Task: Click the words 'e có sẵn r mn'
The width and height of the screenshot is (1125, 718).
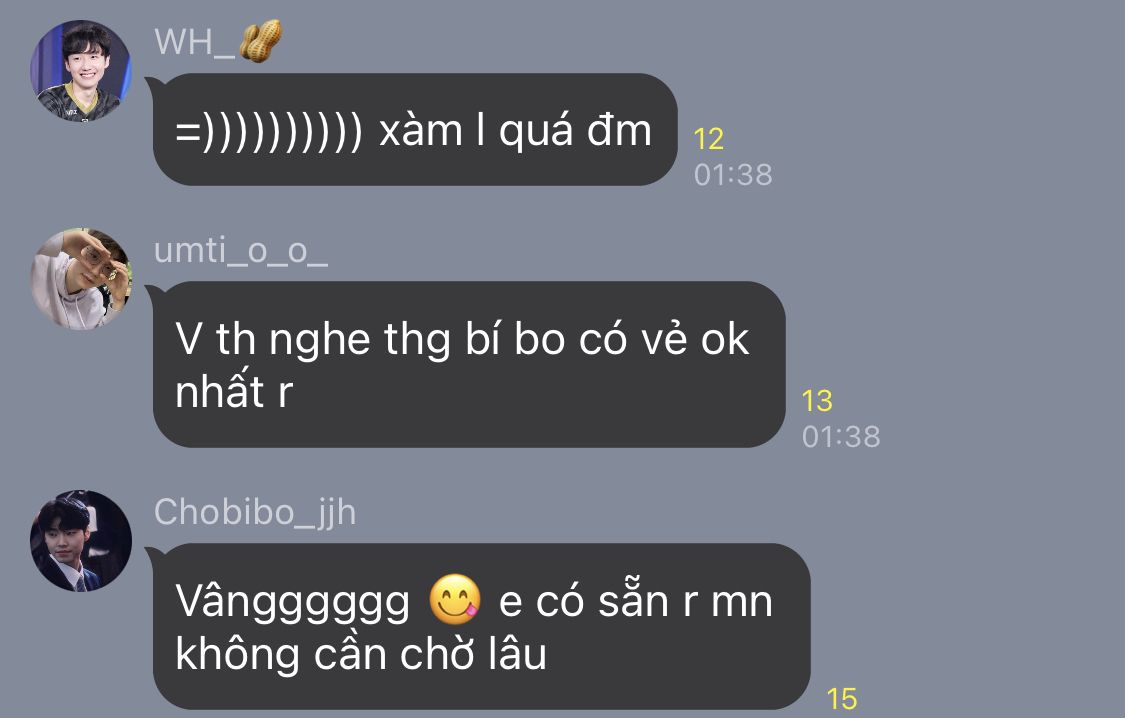Action: [x=636, y=600]
